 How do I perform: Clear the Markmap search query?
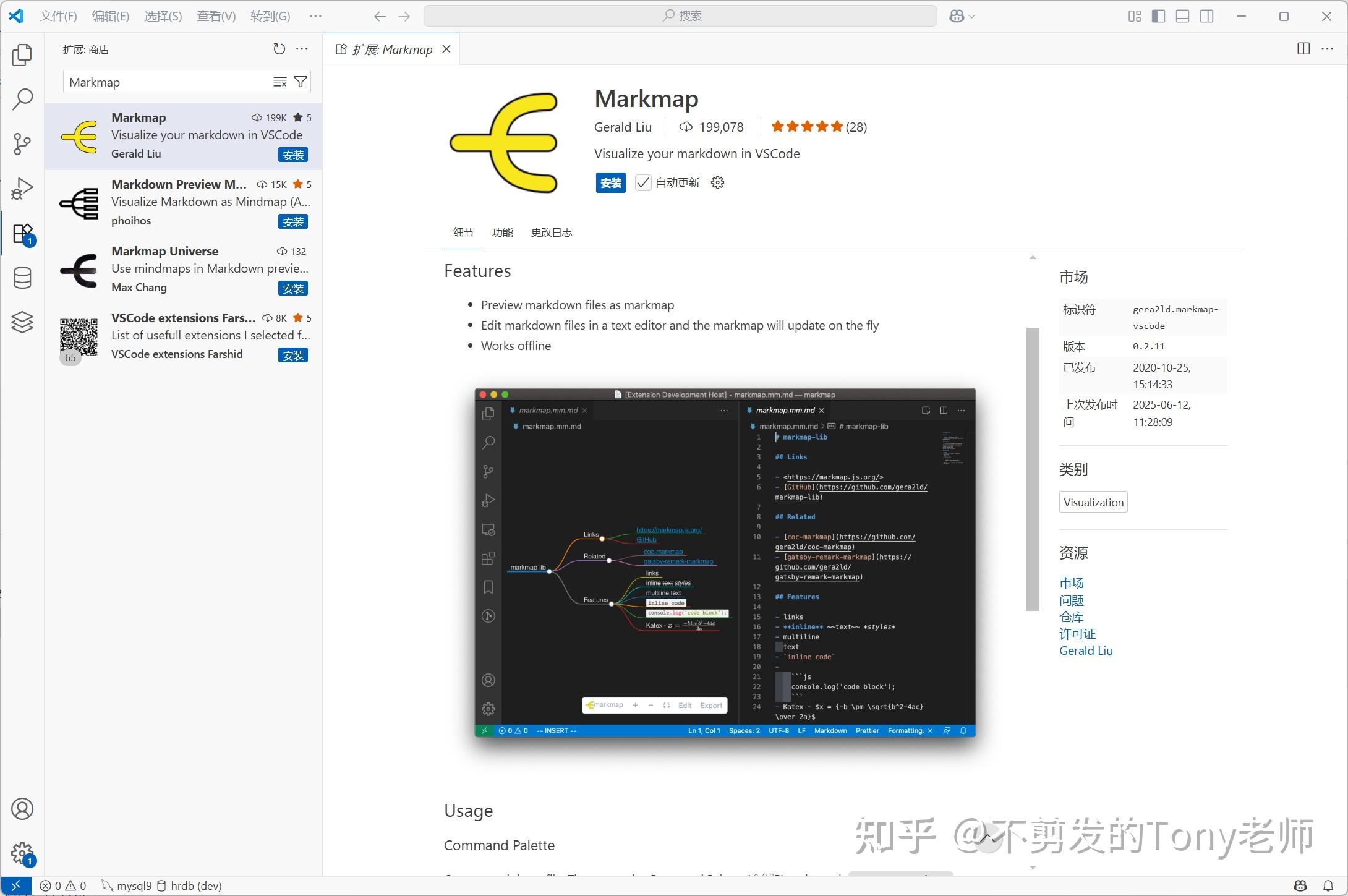point(279,82)
